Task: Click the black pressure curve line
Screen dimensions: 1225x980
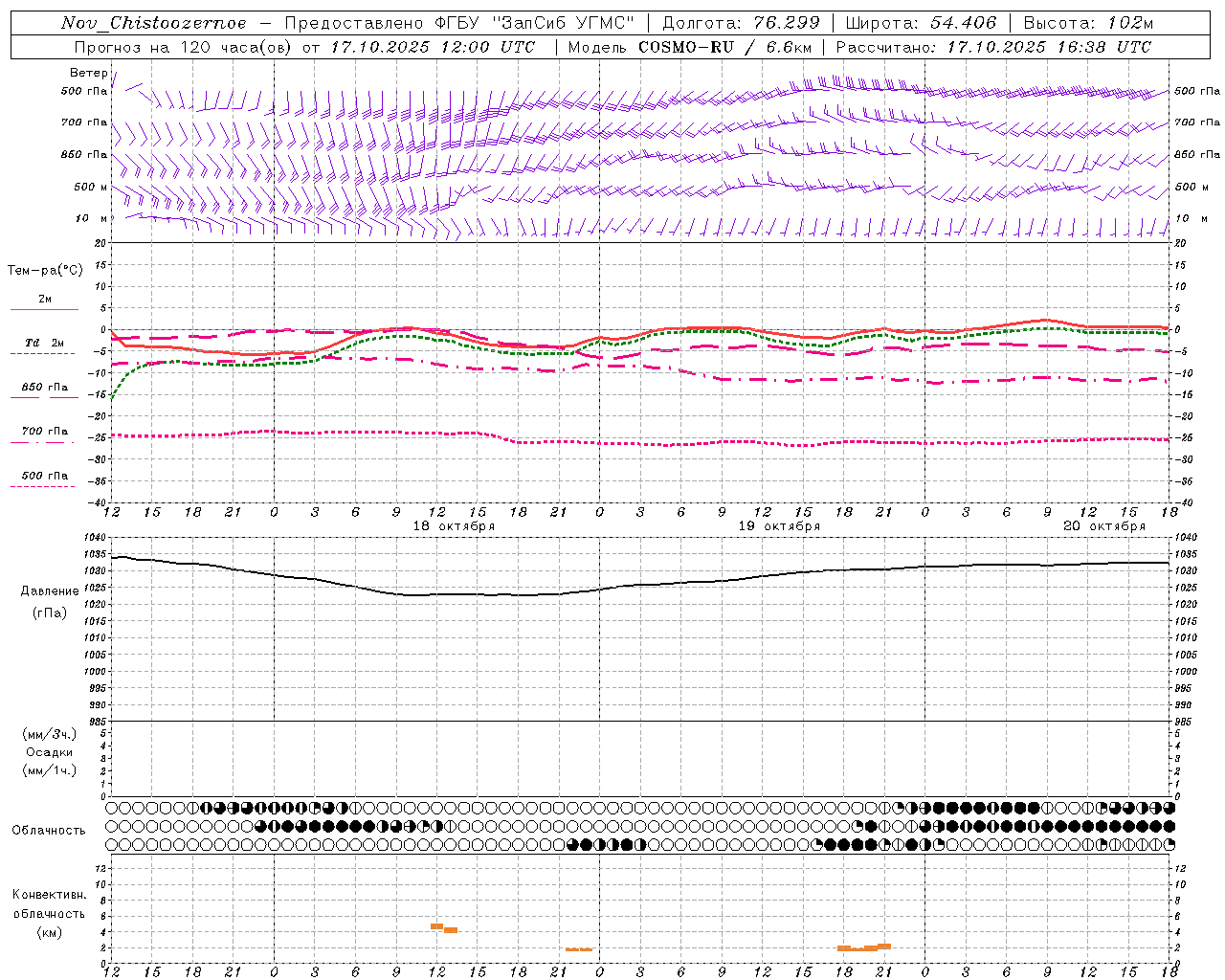Action: coord(641,585)
